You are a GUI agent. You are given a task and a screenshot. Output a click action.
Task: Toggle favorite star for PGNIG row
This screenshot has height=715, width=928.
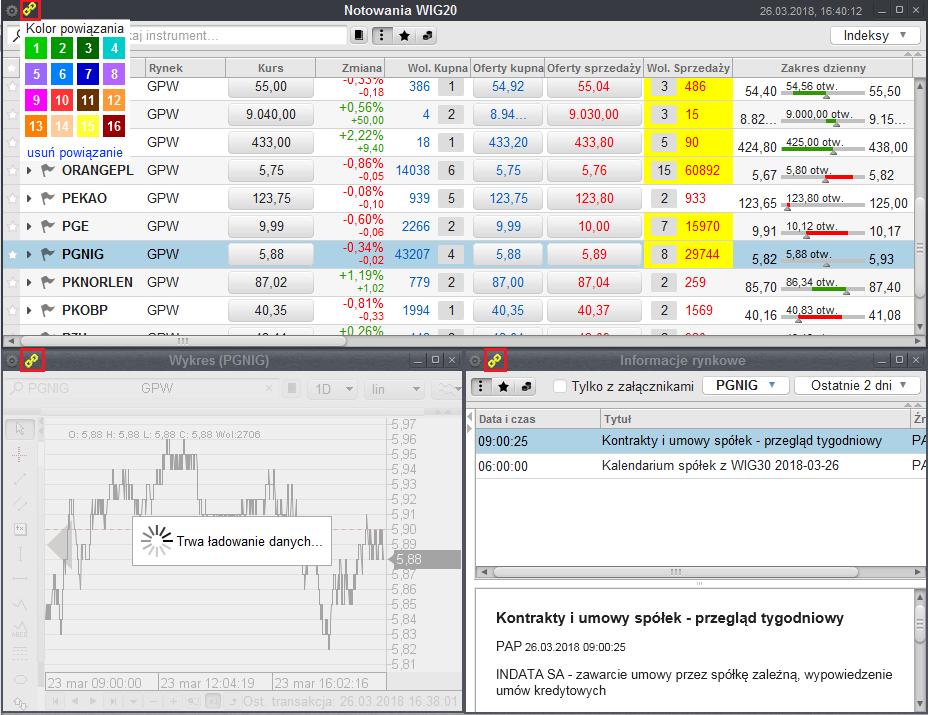click(12, 255)
